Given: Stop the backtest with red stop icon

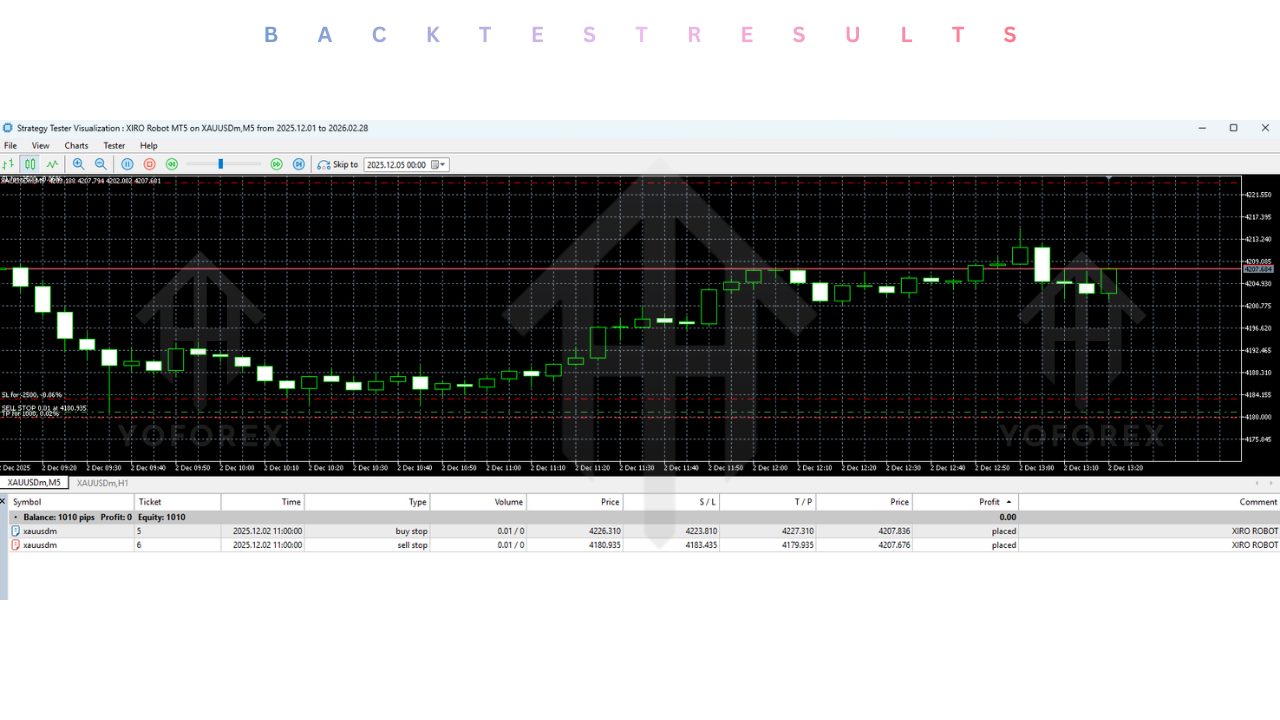Looking at the screenshot, I should click(149, 164).
